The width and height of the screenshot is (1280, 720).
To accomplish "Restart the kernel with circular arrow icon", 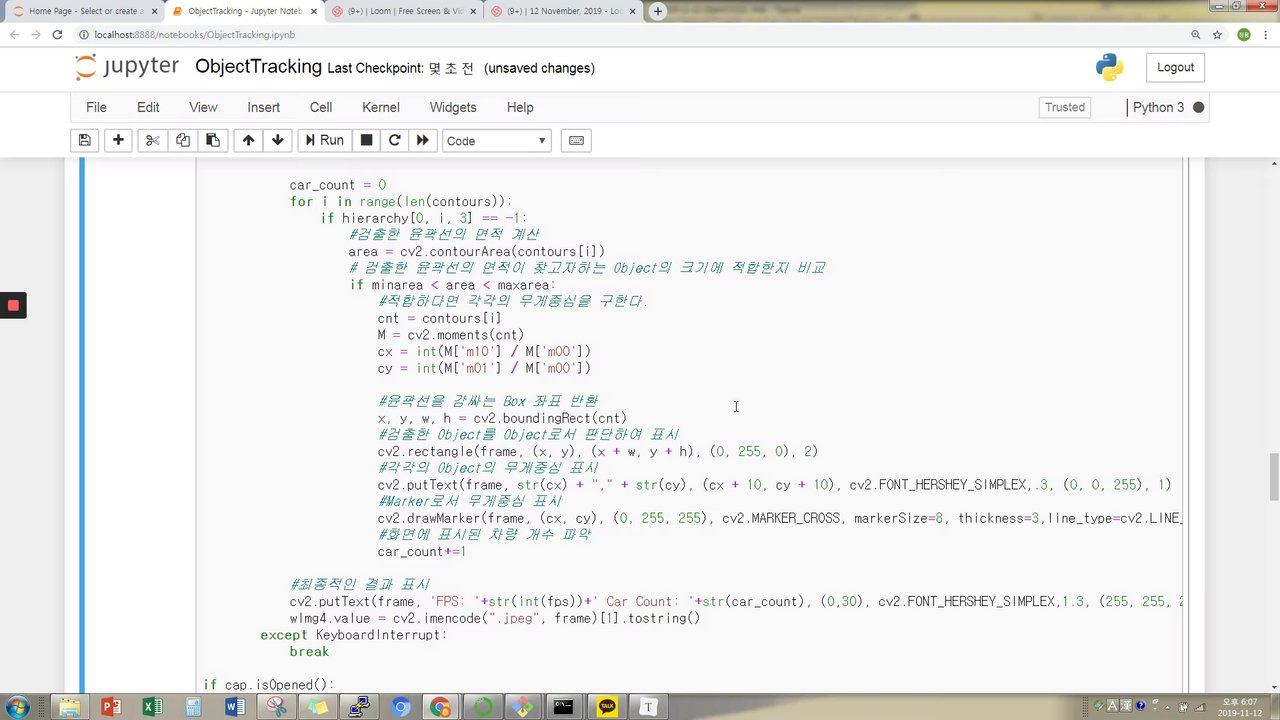I will point(395,141).
